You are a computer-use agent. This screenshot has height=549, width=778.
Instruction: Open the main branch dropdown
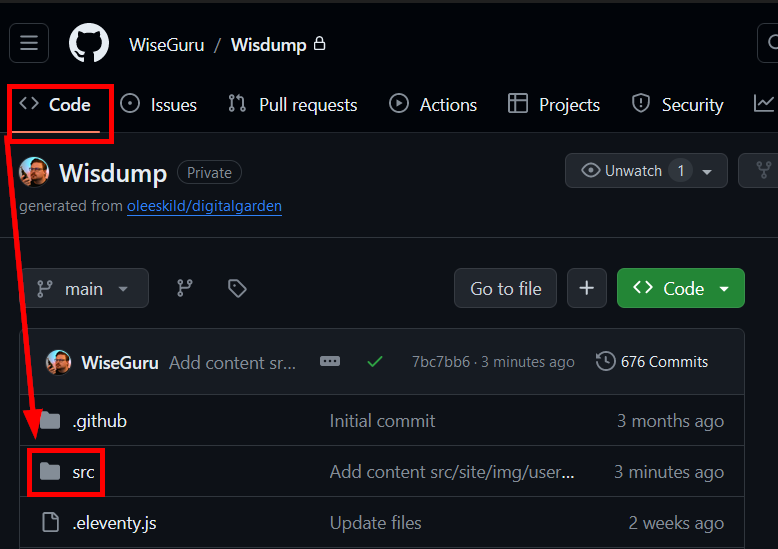(x=85, y=288)
